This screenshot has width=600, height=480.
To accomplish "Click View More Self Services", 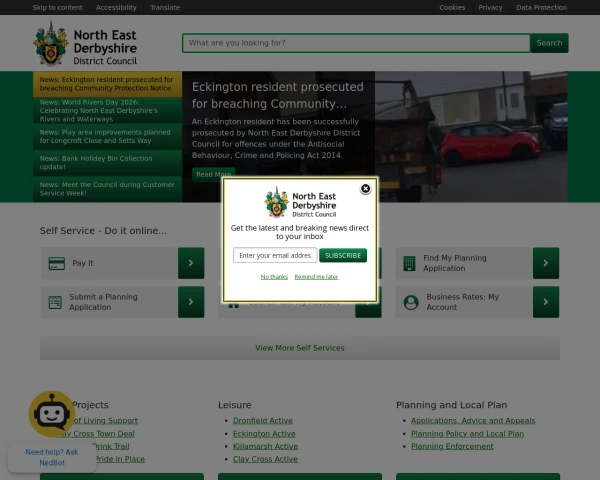I will [300, 348].
